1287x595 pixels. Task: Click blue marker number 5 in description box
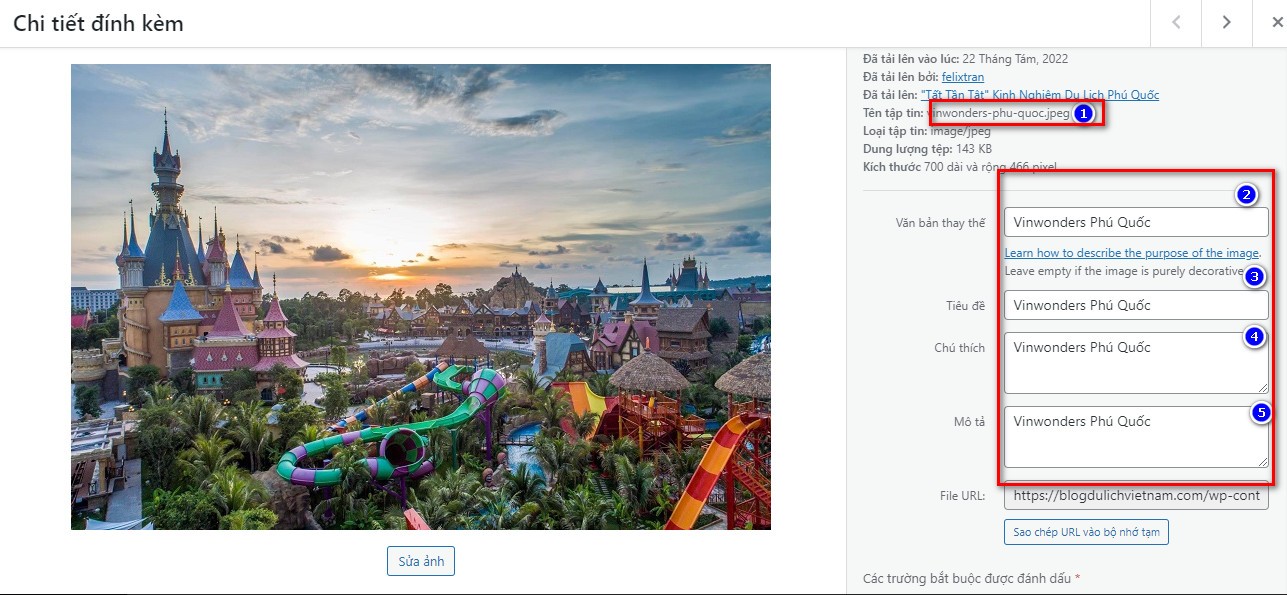pos(1260,412)
